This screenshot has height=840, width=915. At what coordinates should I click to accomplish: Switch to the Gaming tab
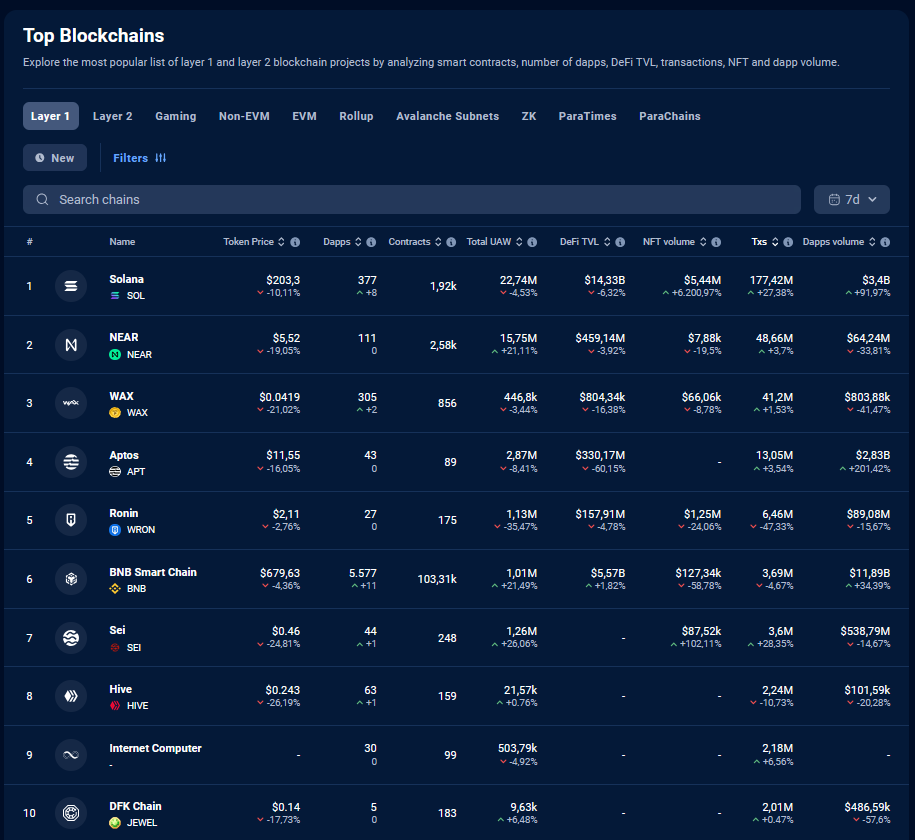[176, 116]
